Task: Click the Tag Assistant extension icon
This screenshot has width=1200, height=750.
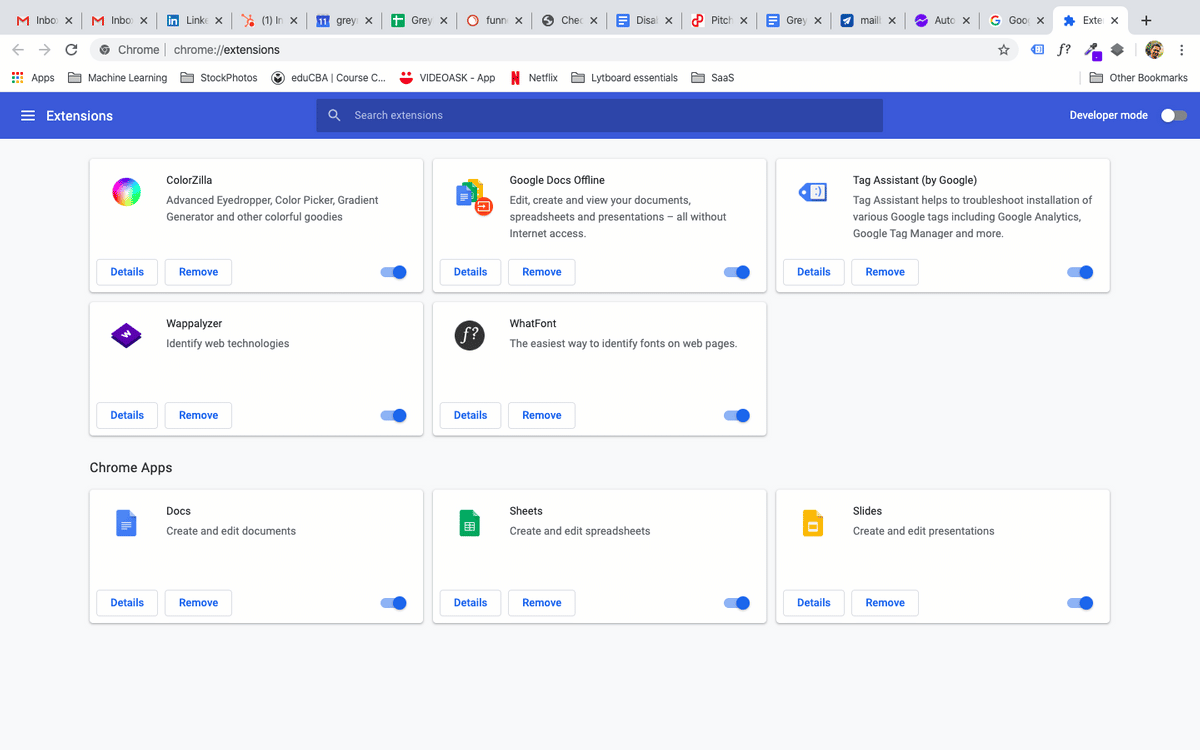Action: pos(812,192)
